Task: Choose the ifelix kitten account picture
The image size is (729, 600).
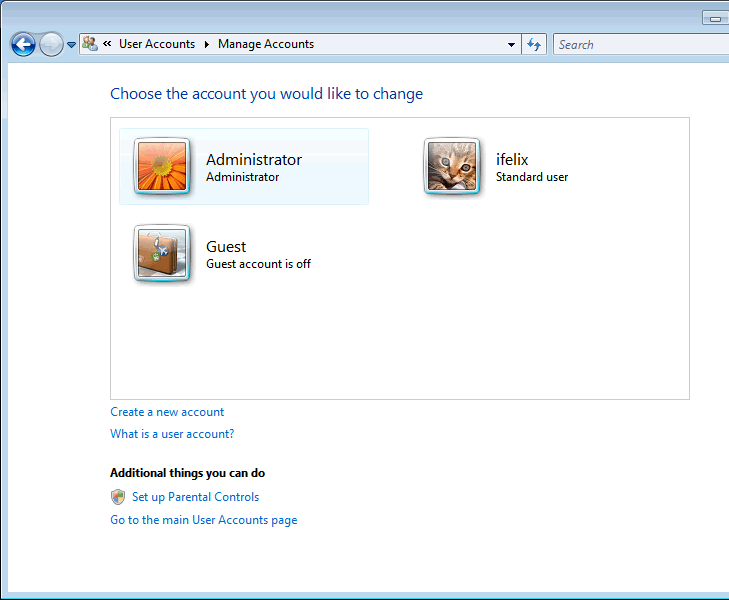Action: click(452, 166)
